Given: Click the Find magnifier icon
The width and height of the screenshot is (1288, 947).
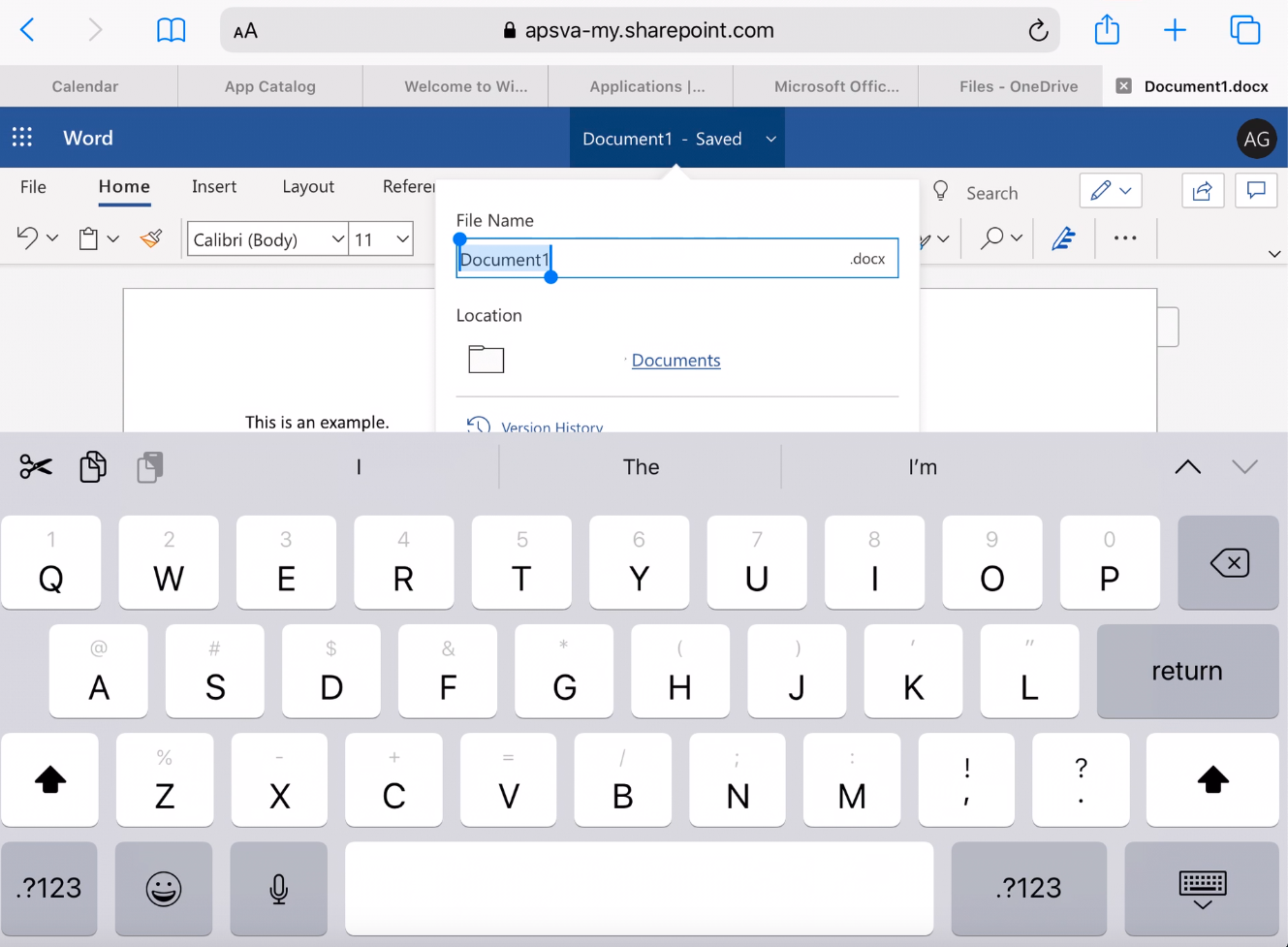Looking at the screenshot, I should [991, 238].
